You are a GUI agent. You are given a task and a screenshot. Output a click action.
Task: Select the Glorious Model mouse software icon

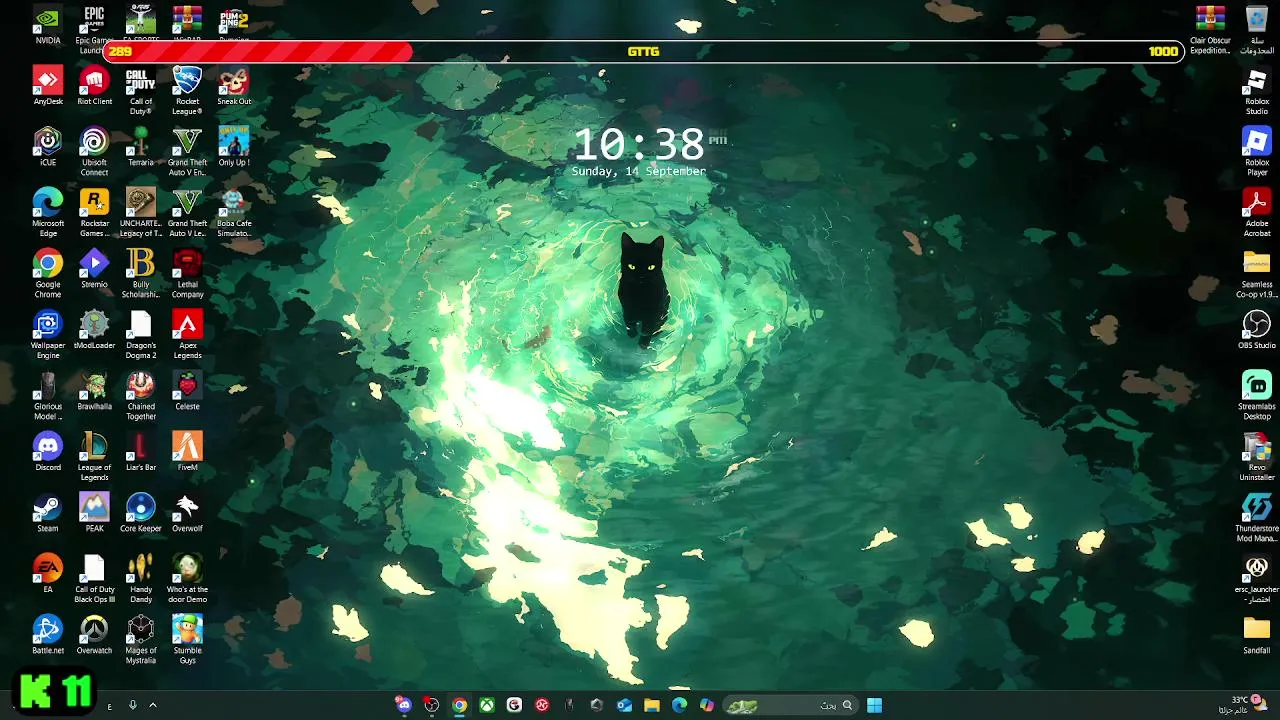coord(47,396)
